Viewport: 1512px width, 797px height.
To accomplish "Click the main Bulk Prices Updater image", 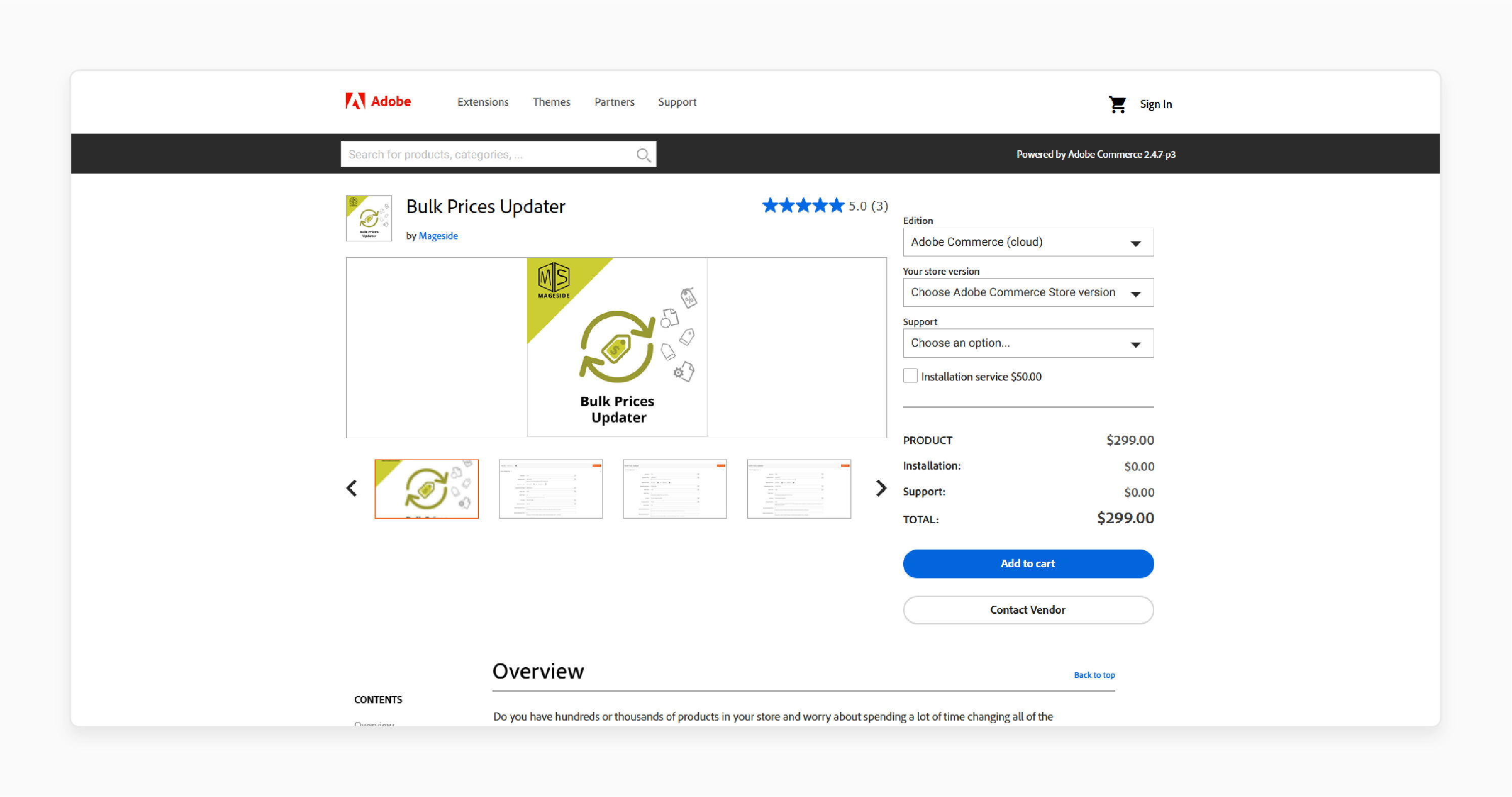I will [617, 348].
